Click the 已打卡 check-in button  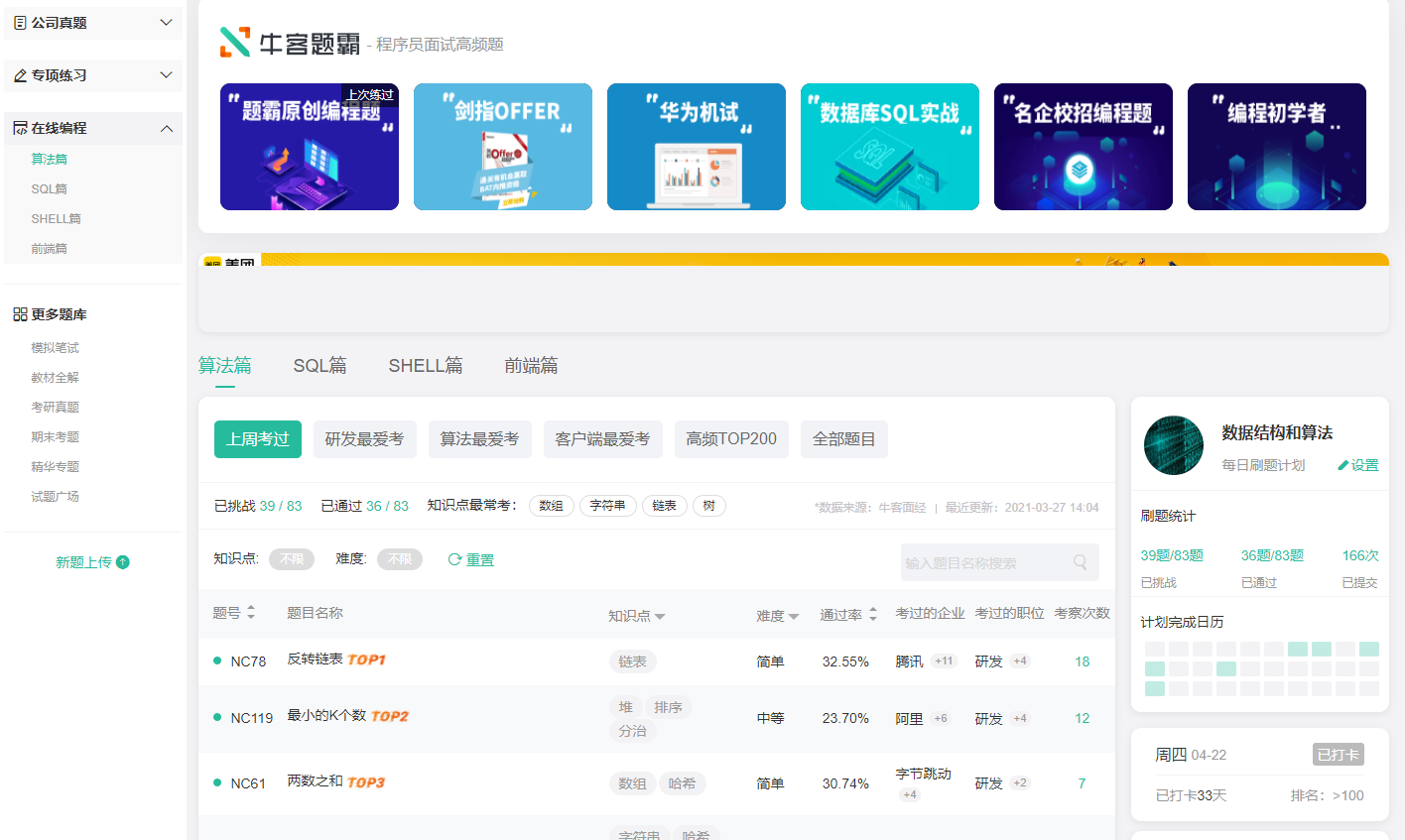tap(1338, 754)
